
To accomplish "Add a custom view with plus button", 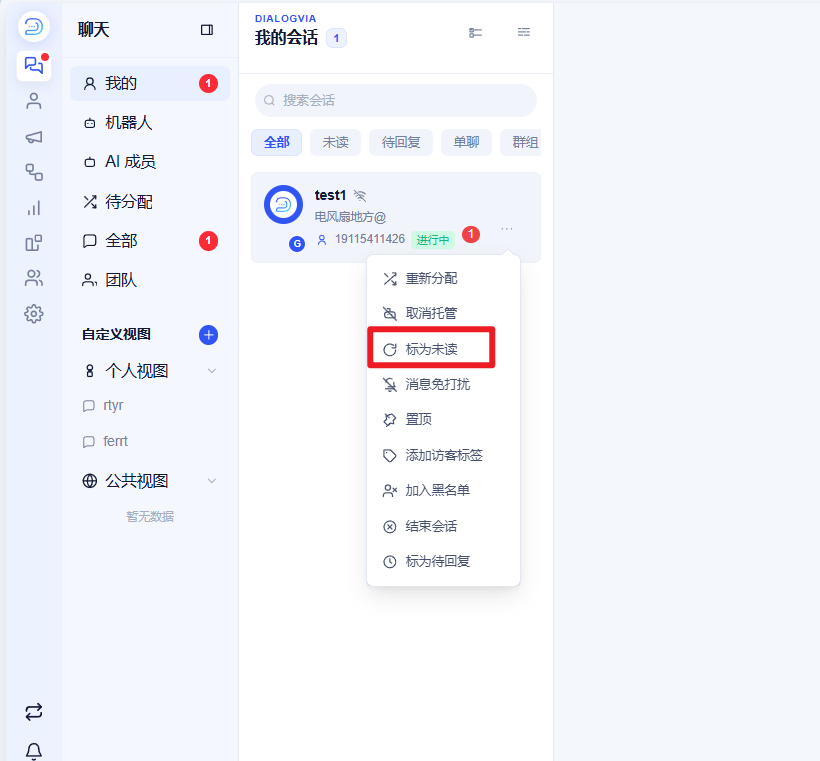I will pos(209,335).
